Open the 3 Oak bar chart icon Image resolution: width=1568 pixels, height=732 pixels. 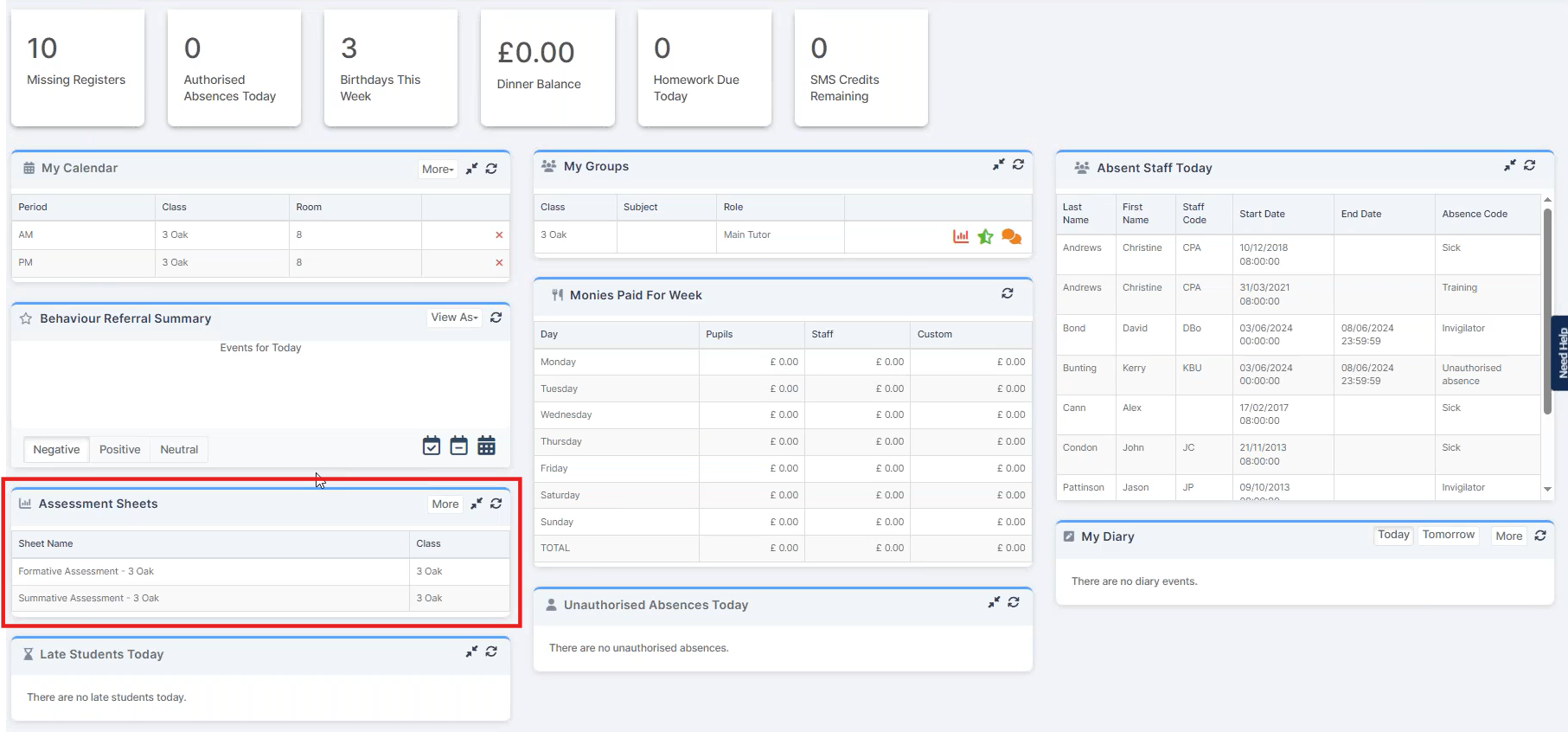(x=960, y=236)
